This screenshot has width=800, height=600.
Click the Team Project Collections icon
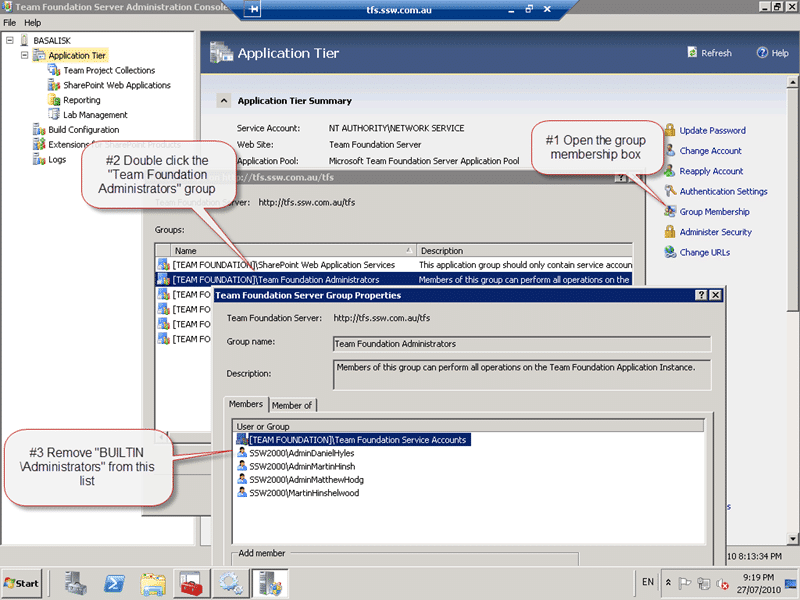pos(54,70)
